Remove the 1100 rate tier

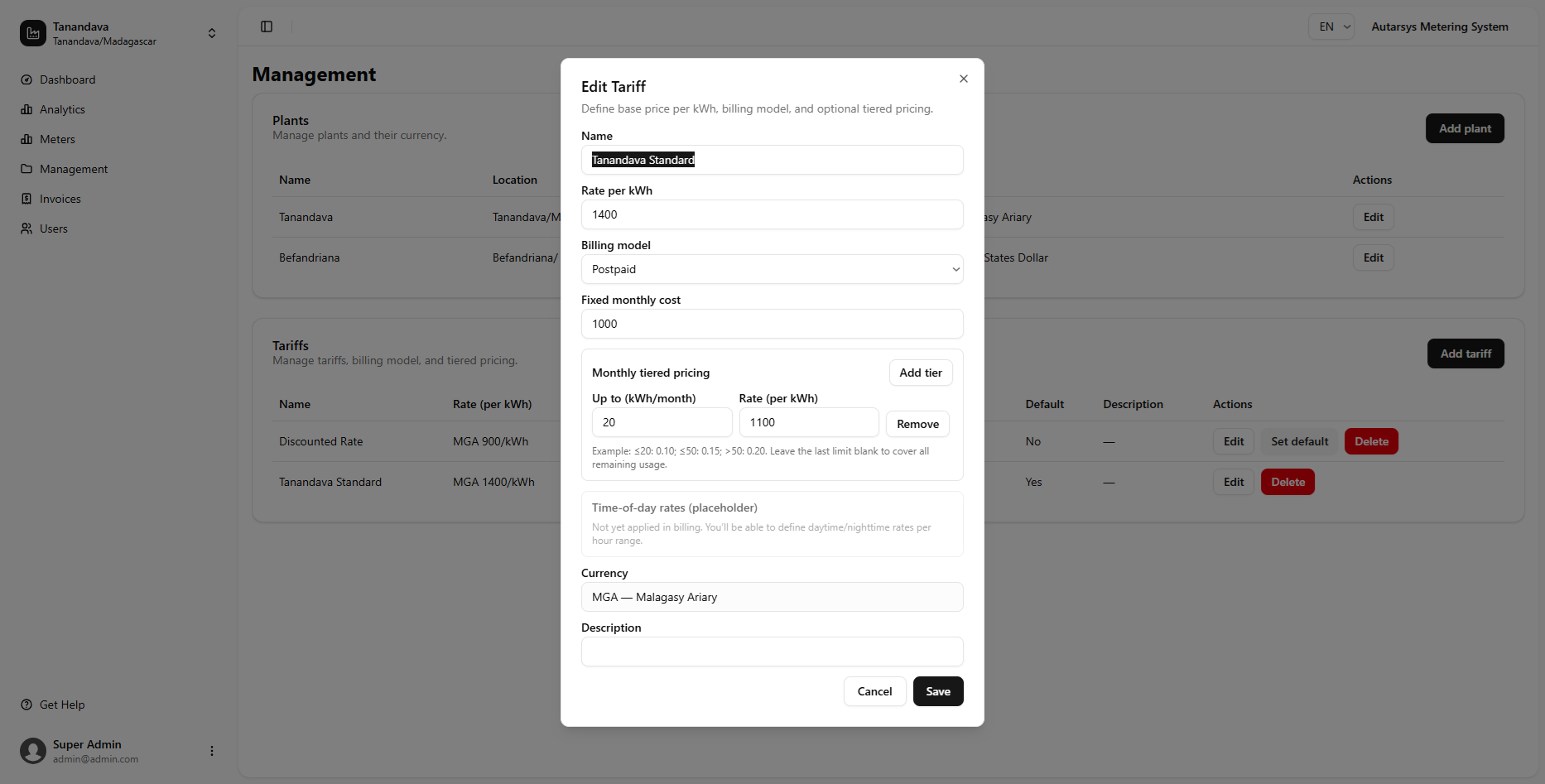pyautogui.click(x=917, y=423)
